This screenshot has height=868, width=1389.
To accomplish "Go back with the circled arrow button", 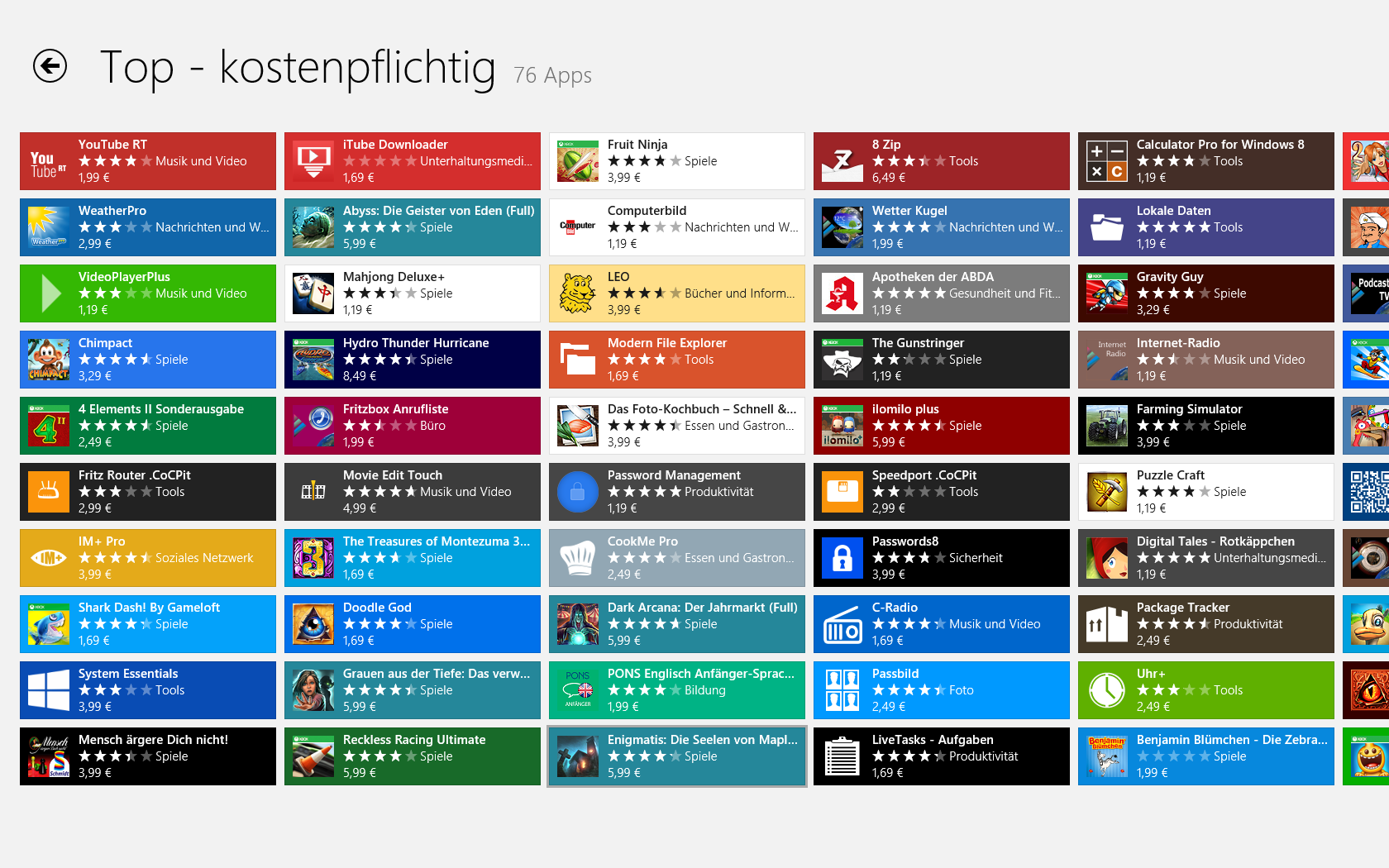I will [x=50, y=66].
